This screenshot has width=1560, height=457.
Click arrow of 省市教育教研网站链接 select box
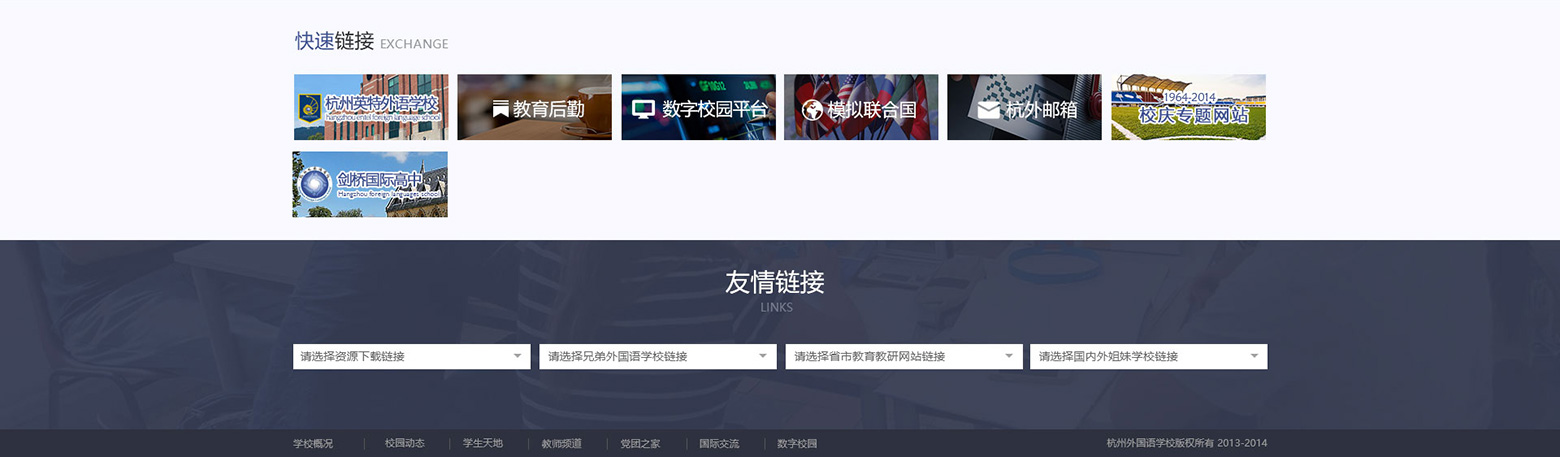point(1009,356)
